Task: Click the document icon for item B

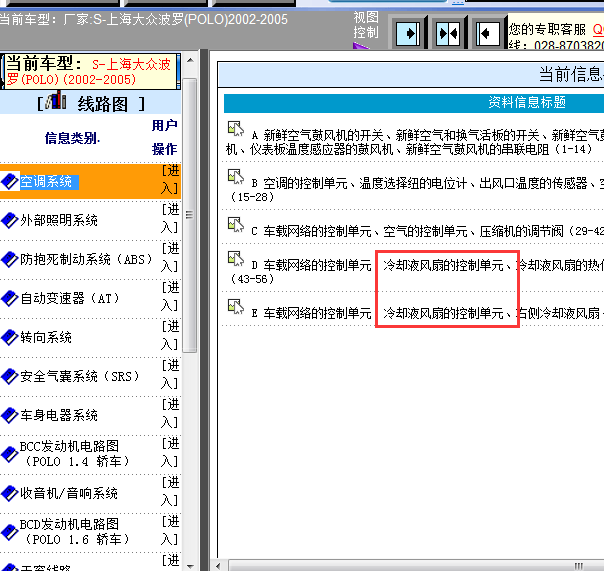Action: click(x=235, y=176)
